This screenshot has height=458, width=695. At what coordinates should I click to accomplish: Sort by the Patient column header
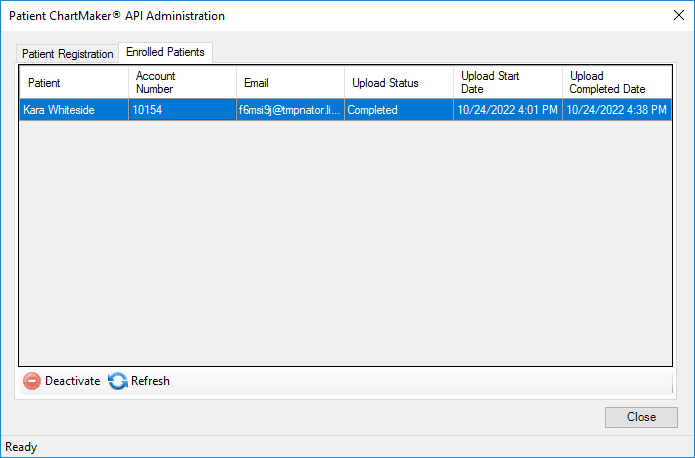[74, 82]
